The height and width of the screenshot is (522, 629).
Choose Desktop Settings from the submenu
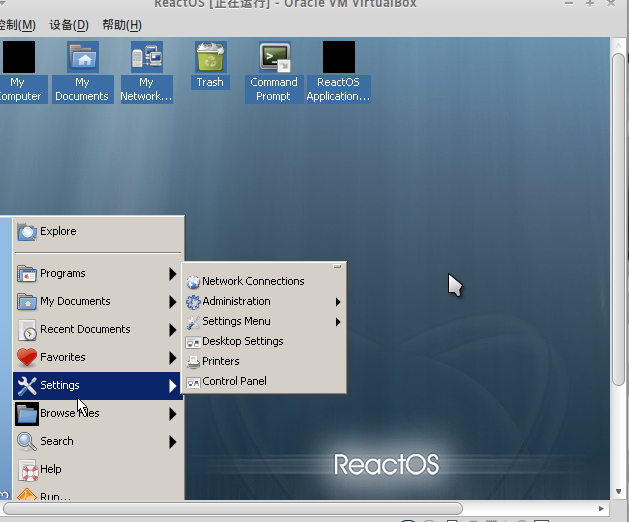tap(264, 341)
